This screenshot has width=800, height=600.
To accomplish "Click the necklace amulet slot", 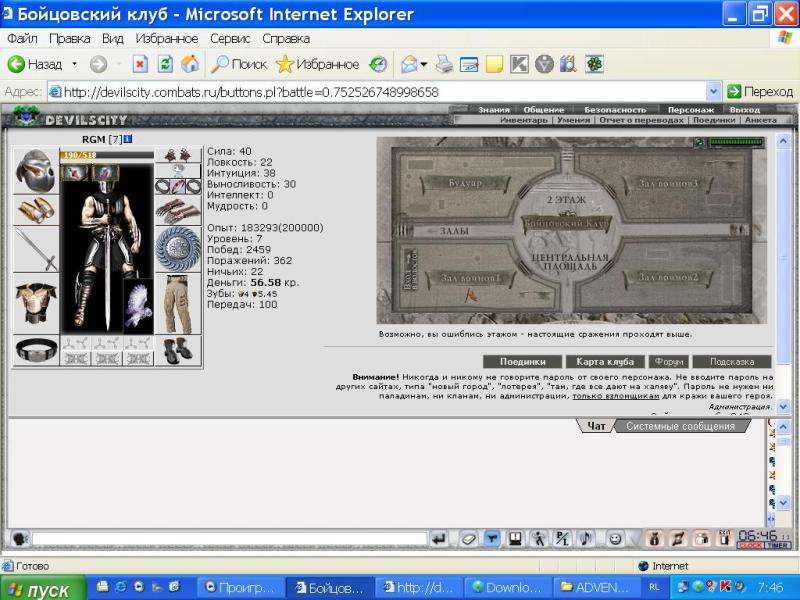I will point(178,170).
